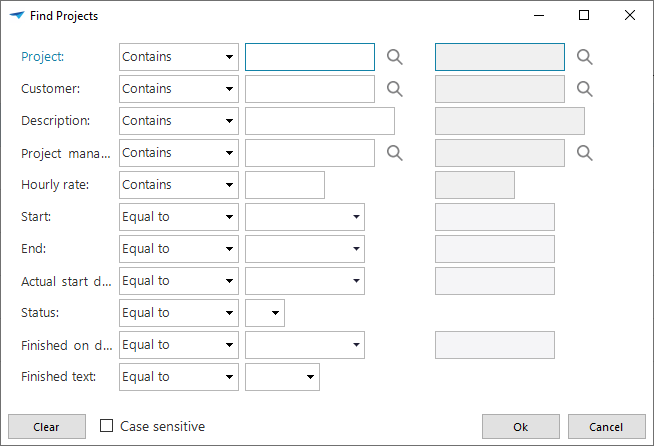Viewport: 654px width, 446px height.
Task: Click the first Hourly rate input field
Action: click(284, 185)
